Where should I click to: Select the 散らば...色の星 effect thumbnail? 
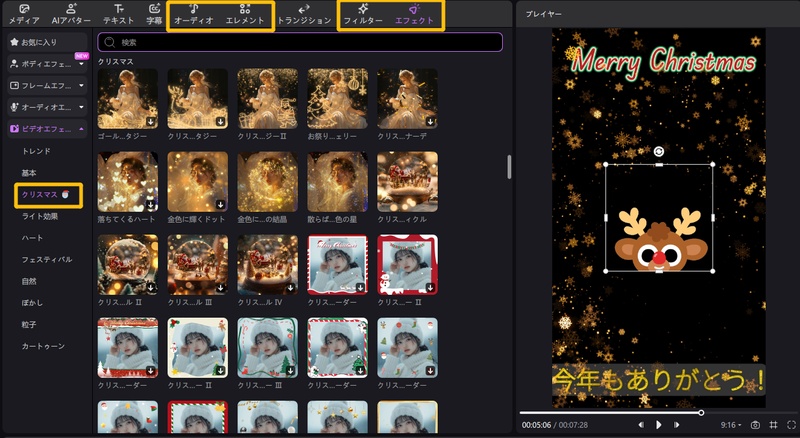point(337,181)
